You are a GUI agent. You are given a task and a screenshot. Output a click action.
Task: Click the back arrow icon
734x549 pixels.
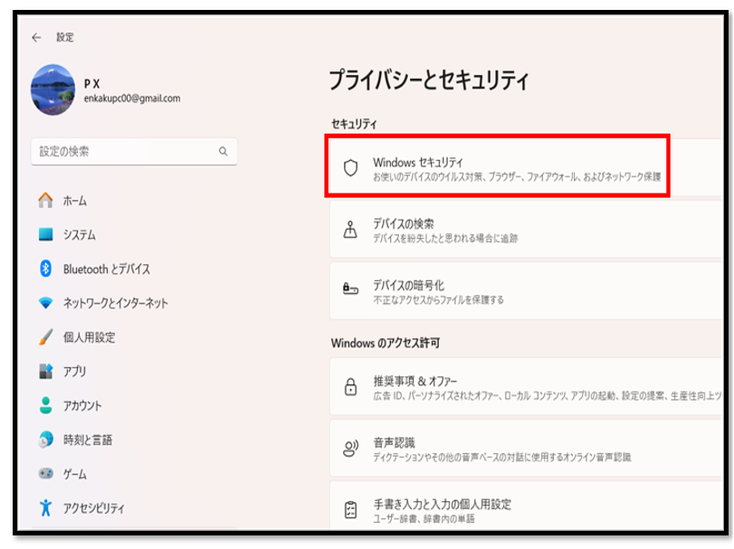[36, 37]
